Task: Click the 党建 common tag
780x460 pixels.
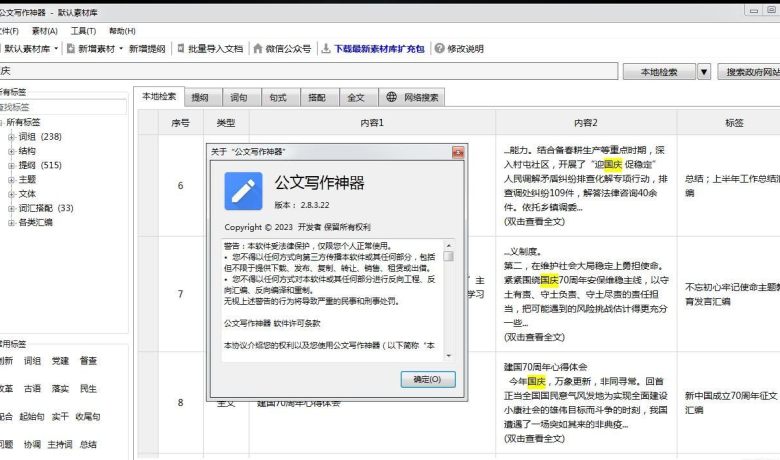Action: (60, 361)
